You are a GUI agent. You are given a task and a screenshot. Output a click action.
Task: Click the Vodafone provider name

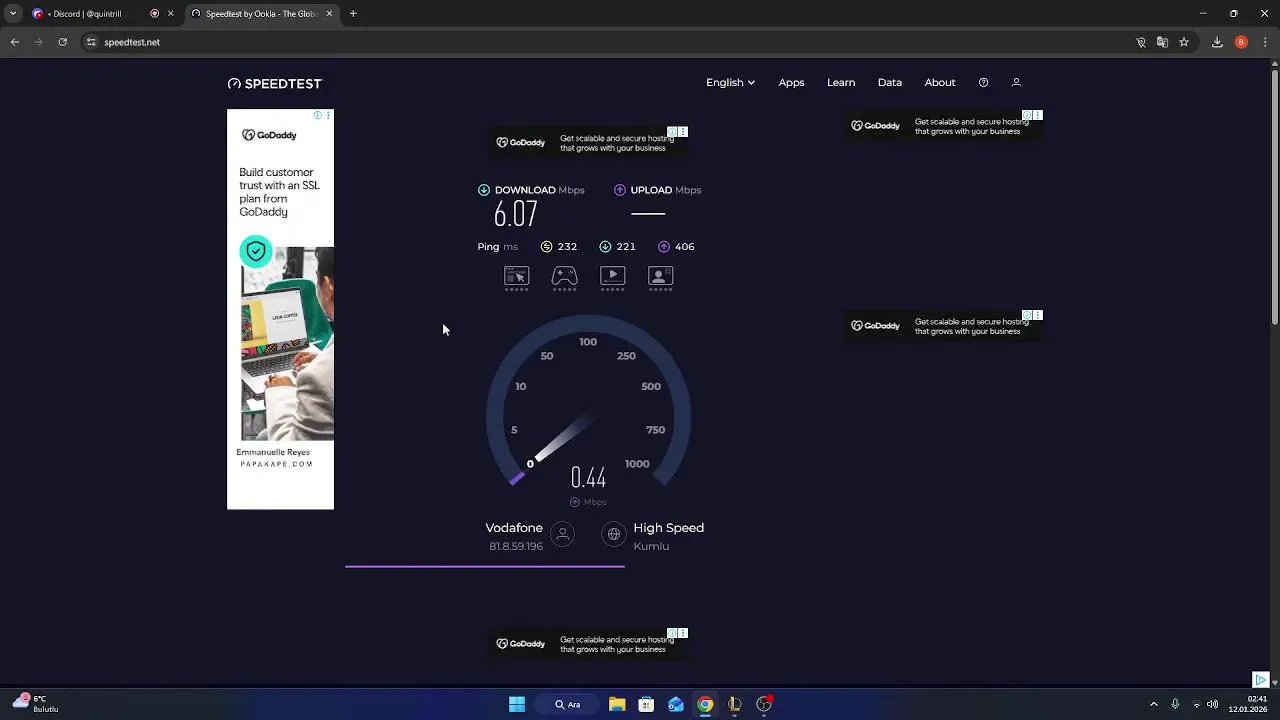click(x=514, y=528)
